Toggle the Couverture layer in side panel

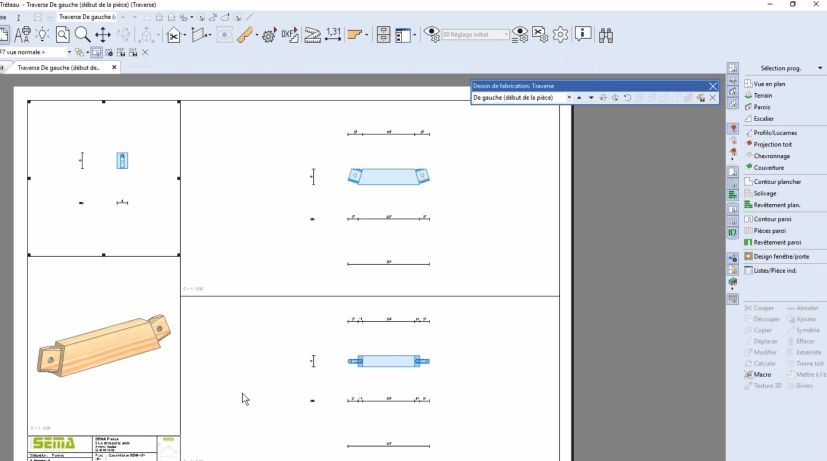point(768,168)
